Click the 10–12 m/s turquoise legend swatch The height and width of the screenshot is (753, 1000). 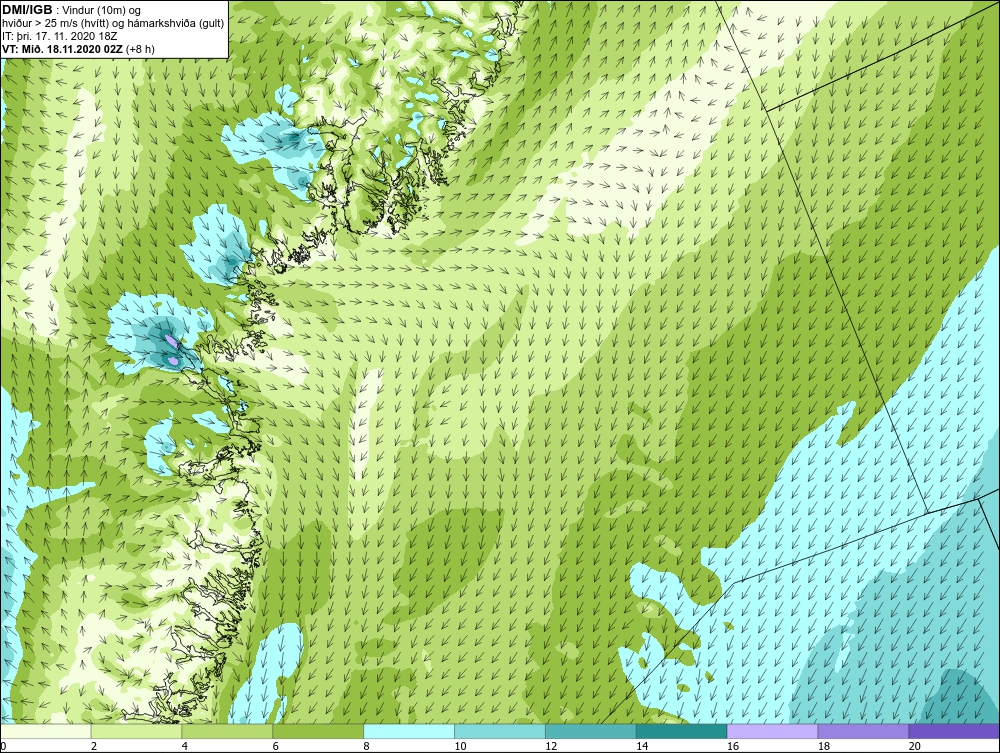[x=500, y=731]
